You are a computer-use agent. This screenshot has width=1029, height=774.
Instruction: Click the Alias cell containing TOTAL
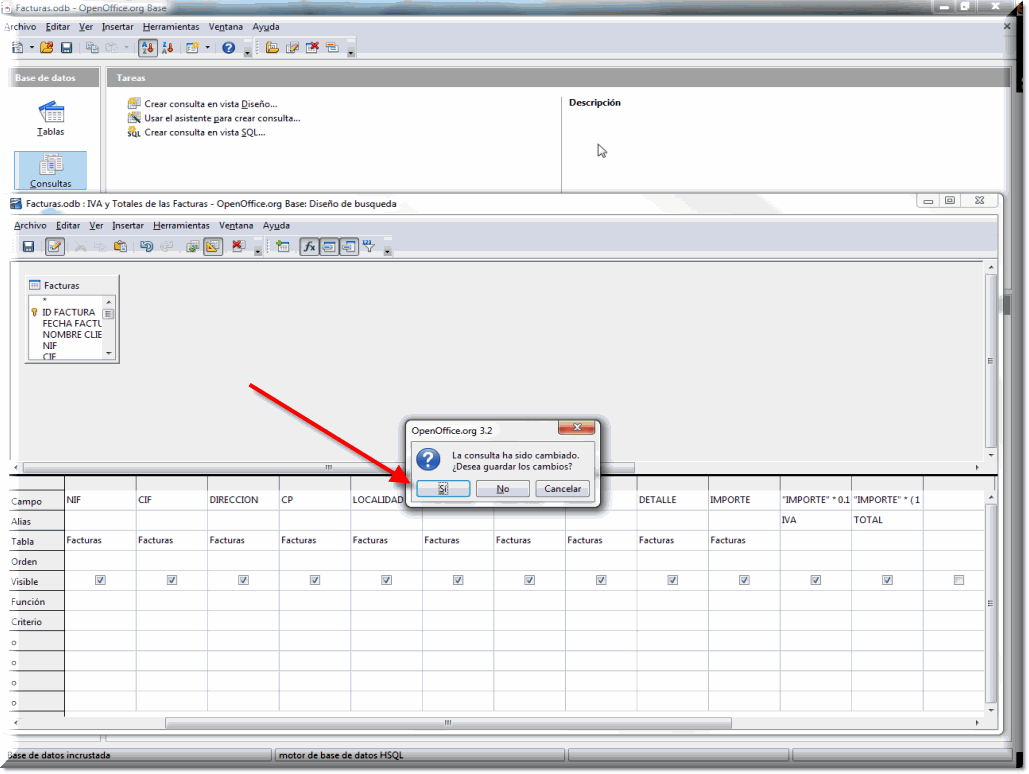click(x=887, y=520)
